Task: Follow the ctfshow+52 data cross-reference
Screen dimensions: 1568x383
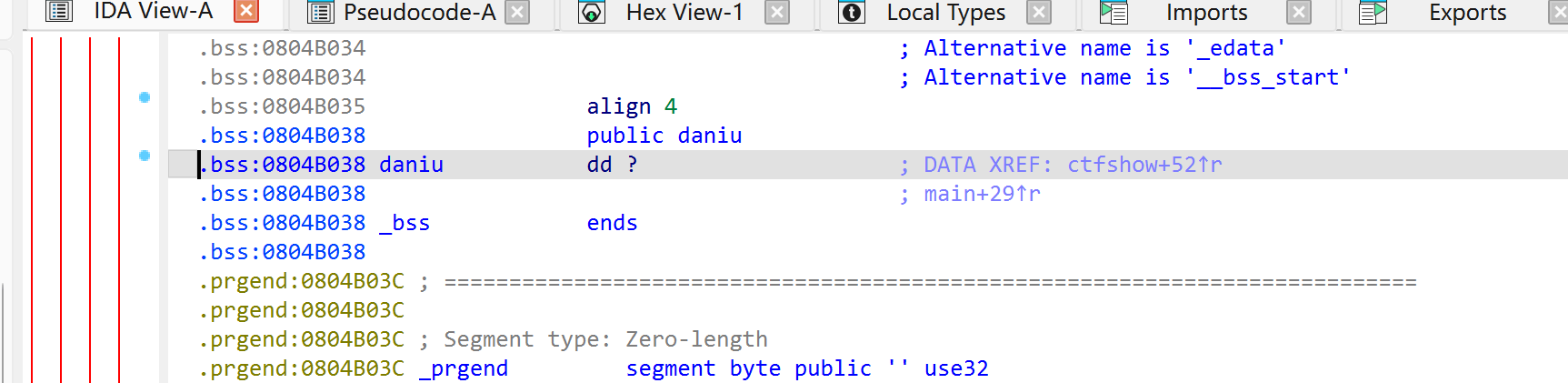Action: (1144, 165)
